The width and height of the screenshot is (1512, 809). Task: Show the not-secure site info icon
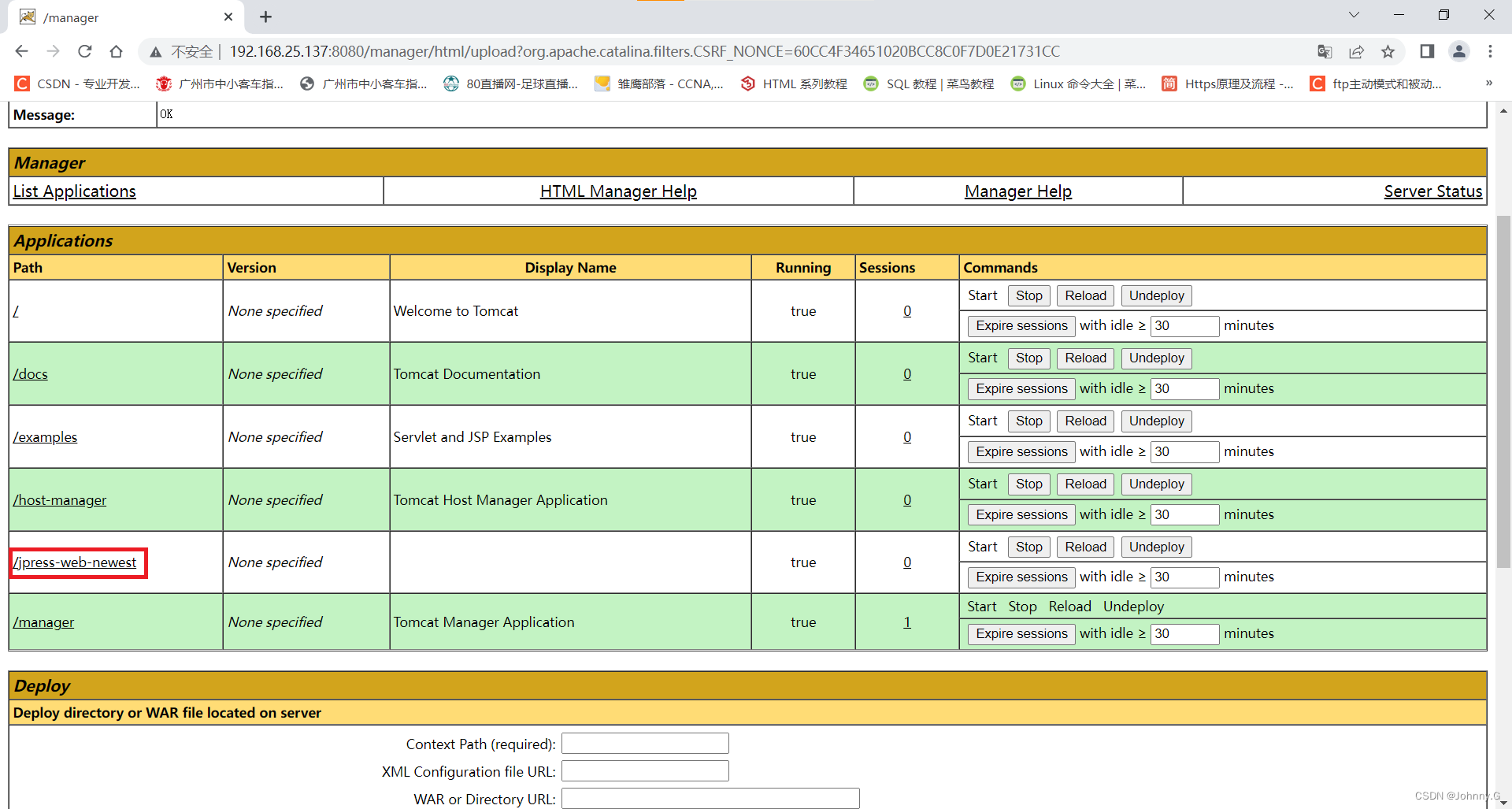coord(156,52)
